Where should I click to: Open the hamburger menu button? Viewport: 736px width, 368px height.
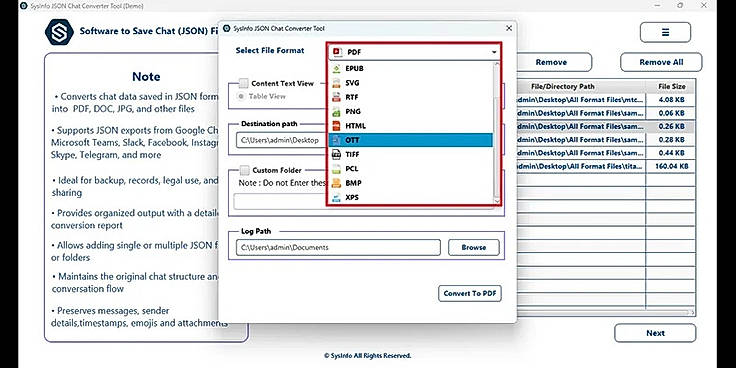click(665, 32)
